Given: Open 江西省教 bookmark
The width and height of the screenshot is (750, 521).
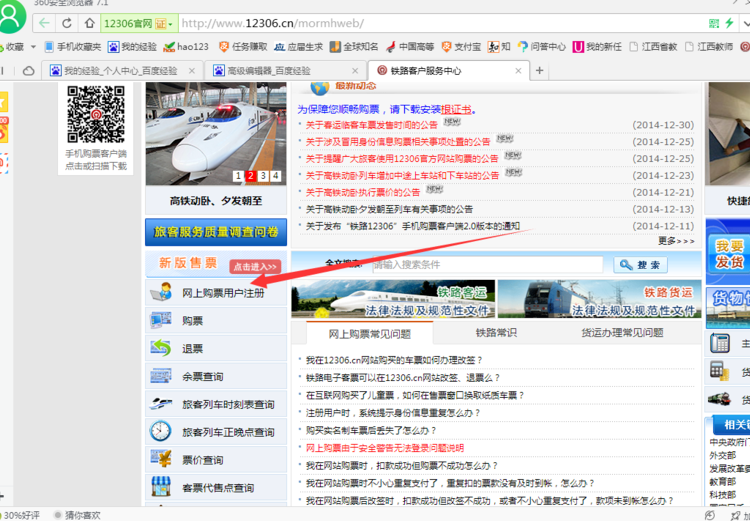Looking at the screenshot, I should (653, 47).
